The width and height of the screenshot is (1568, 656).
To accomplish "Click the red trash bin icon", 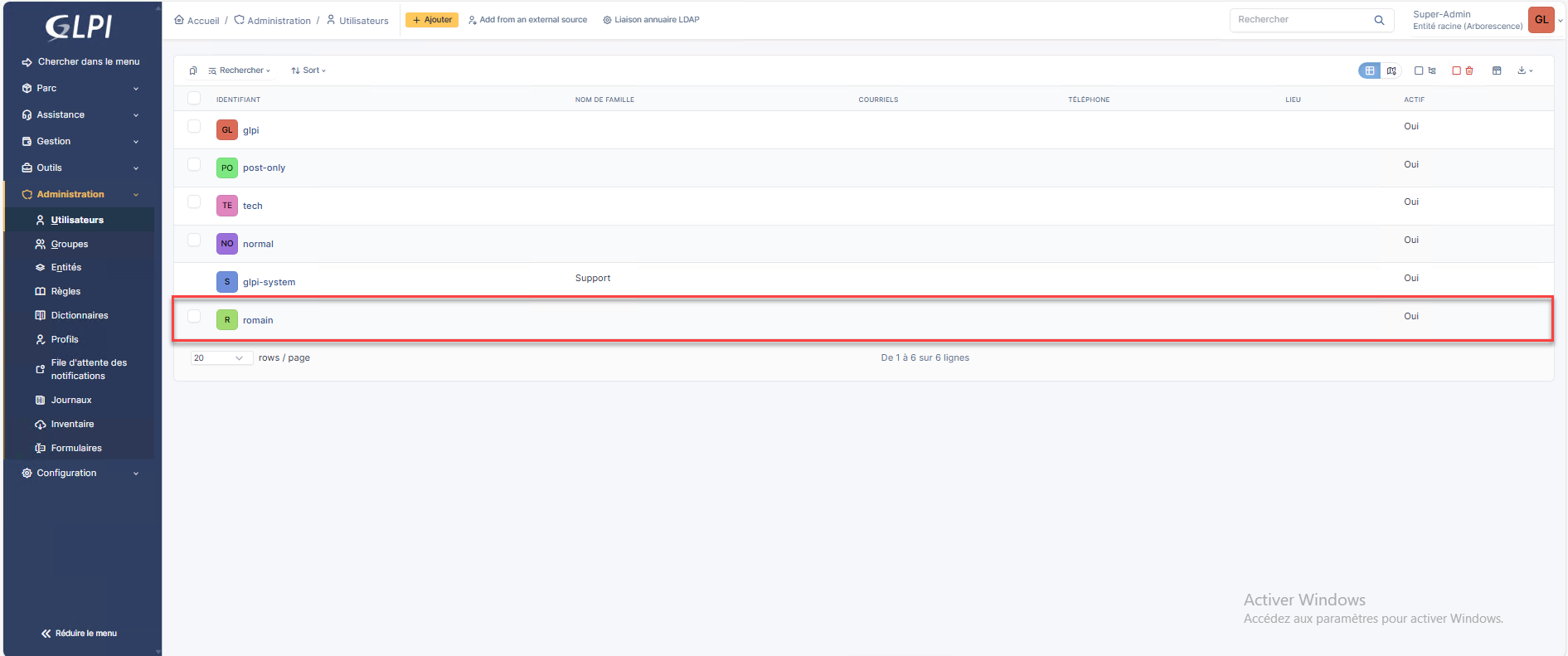I will tap(1469, 70).
